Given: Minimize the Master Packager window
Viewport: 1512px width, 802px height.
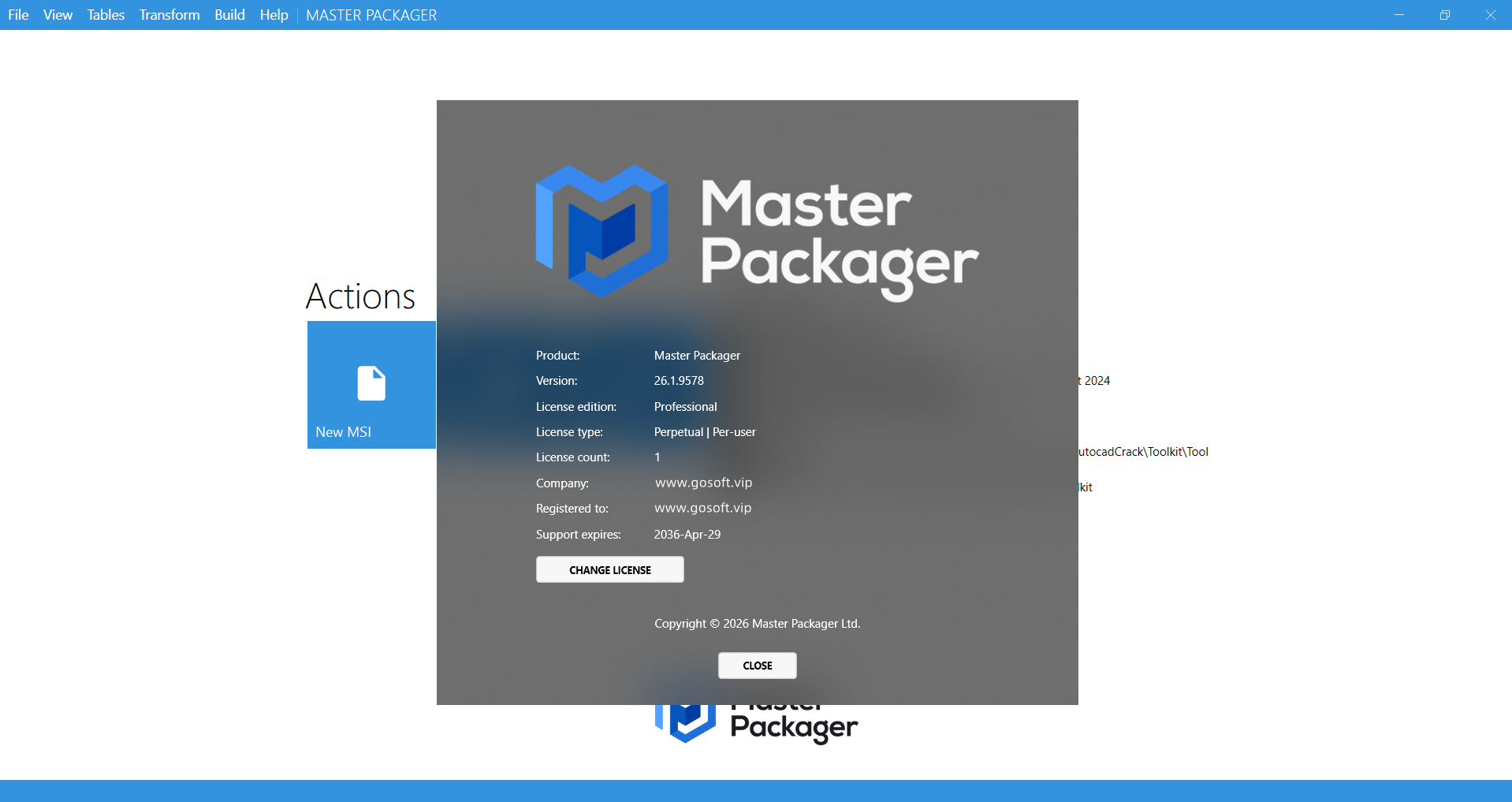Looking at the screenshot, I should click(1399, 15).
